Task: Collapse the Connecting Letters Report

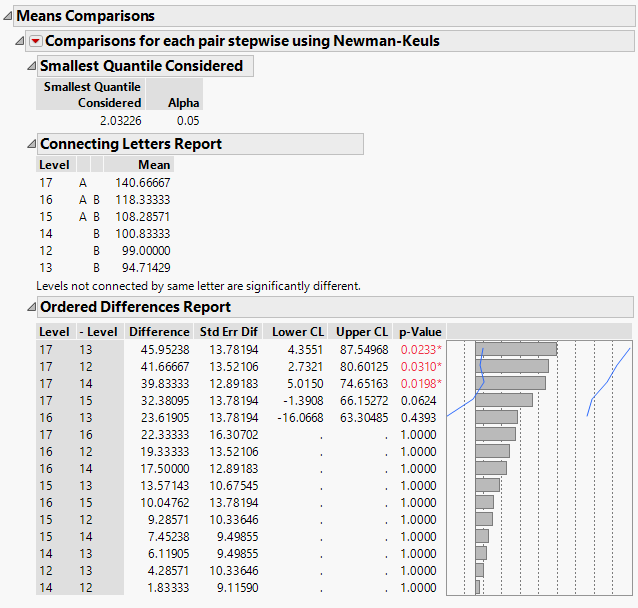Action: (x=30, y=144)
